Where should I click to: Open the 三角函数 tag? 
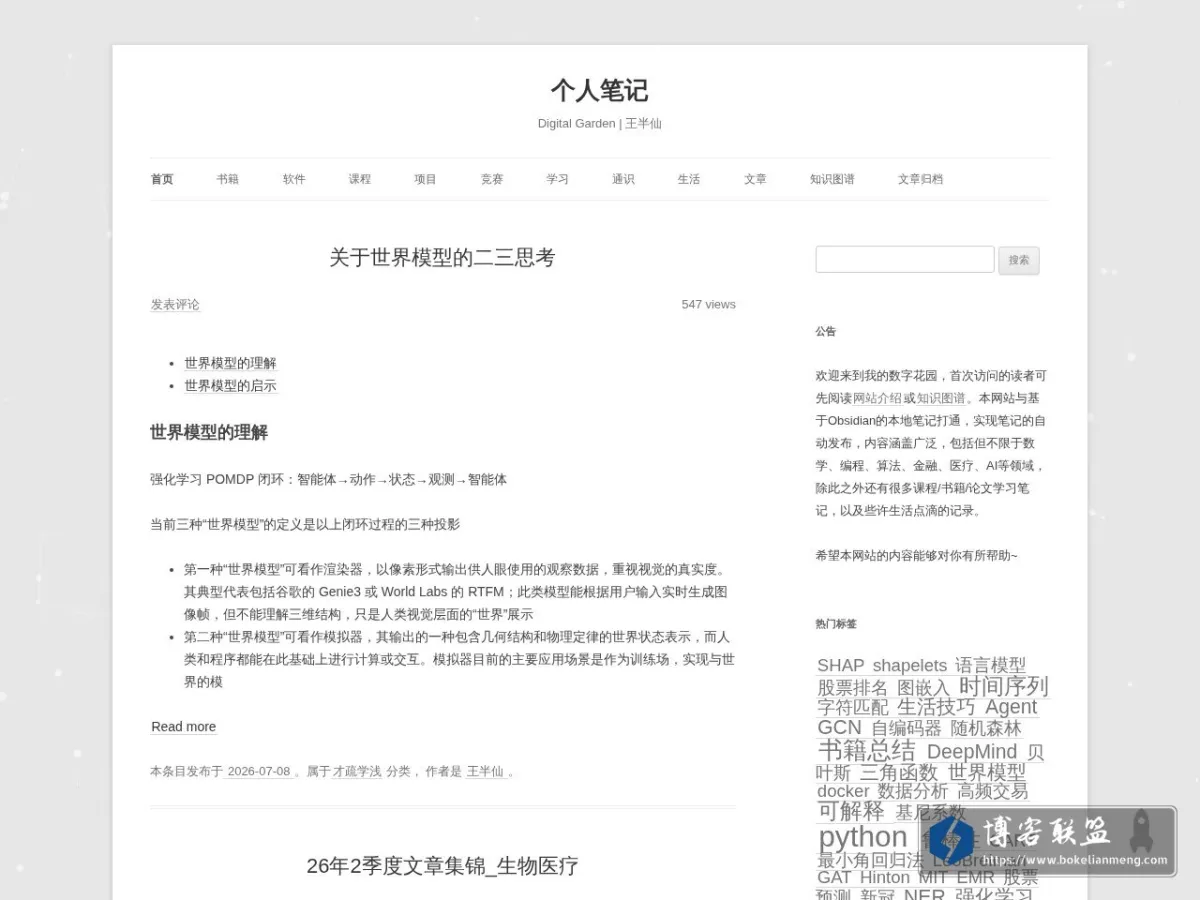(898, 773)
